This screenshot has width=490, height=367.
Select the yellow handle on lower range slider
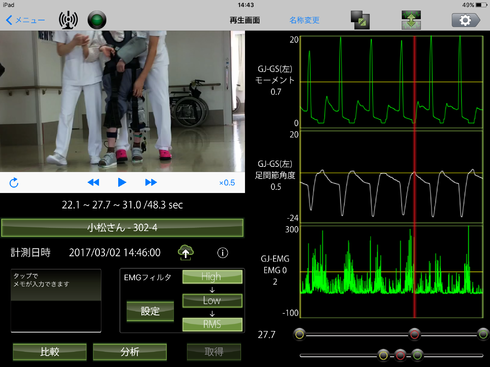383,355
